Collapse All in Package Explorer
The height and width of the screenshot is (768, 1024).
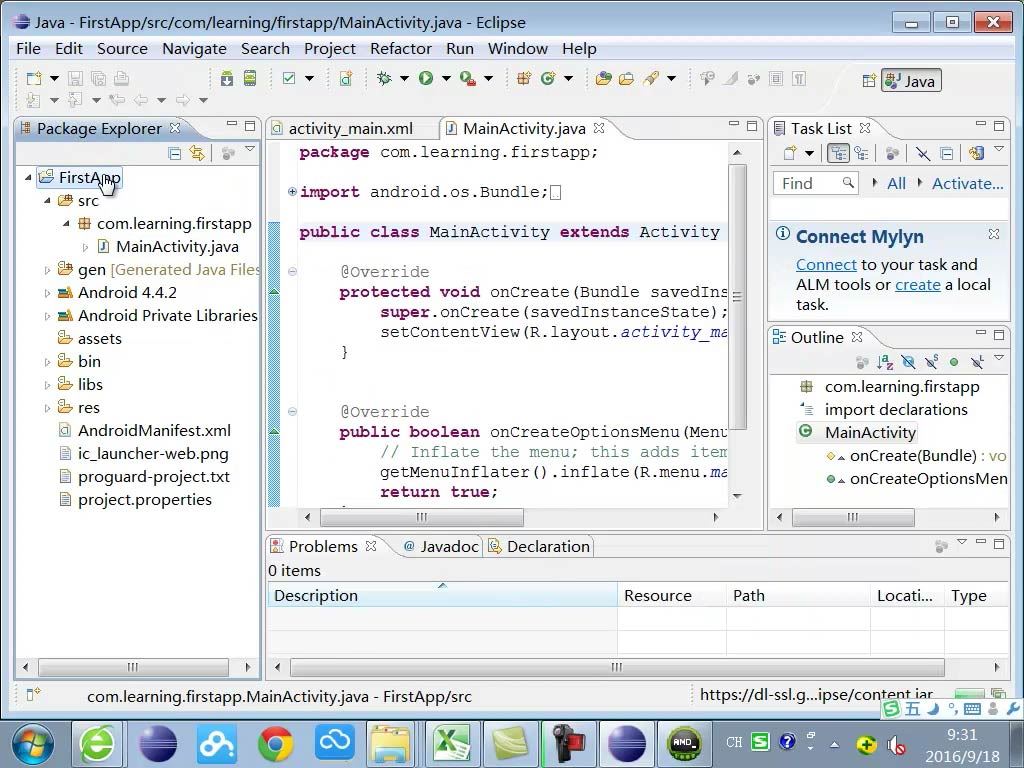coord(174,153)
